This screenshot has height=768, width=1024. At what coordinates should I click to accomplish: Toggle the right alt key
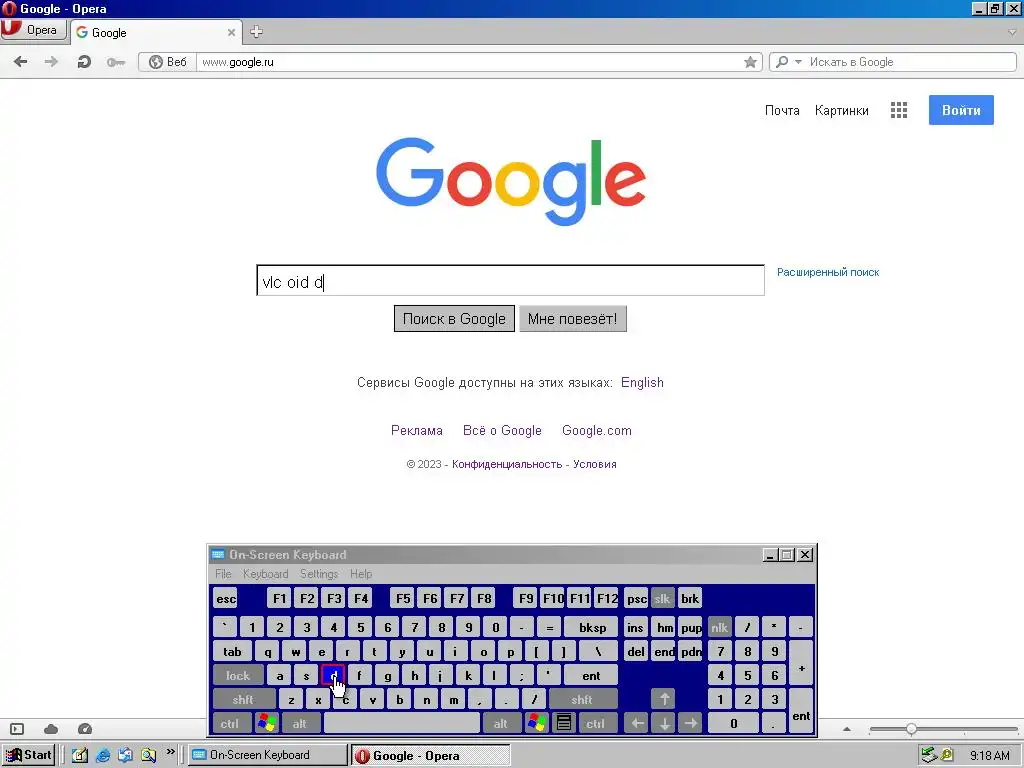[501, 724]
